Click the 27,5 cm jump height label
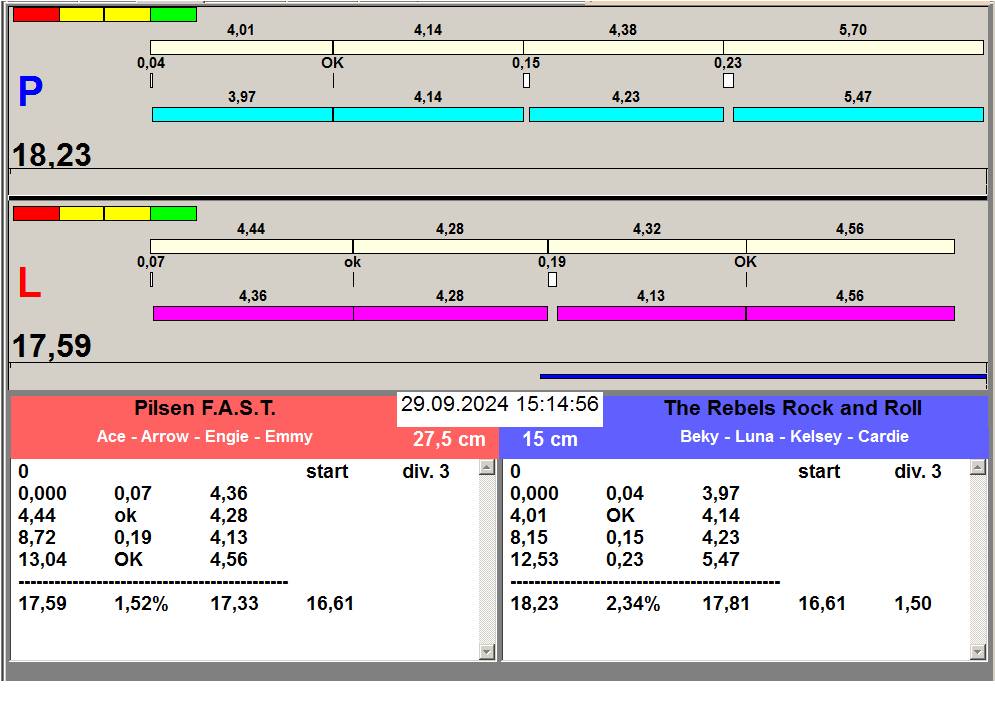The width and height of the screenshot is (995, 716). tap(449, 440)
